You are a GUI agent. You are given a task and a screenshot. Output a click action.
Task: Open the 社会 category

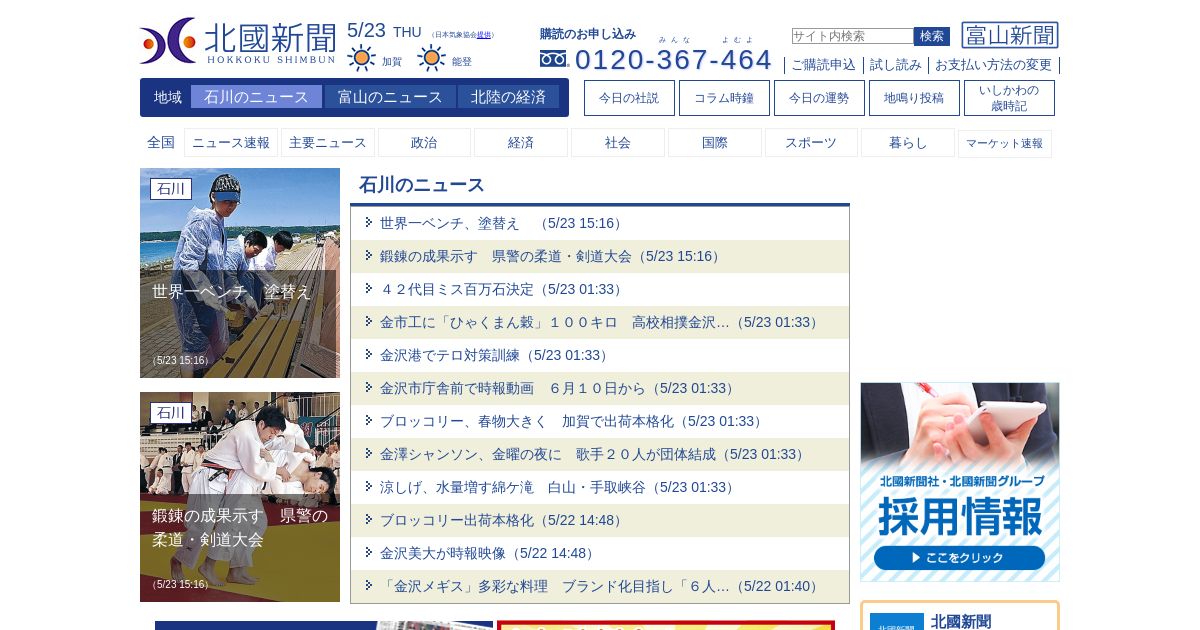[x=618, y=143]
